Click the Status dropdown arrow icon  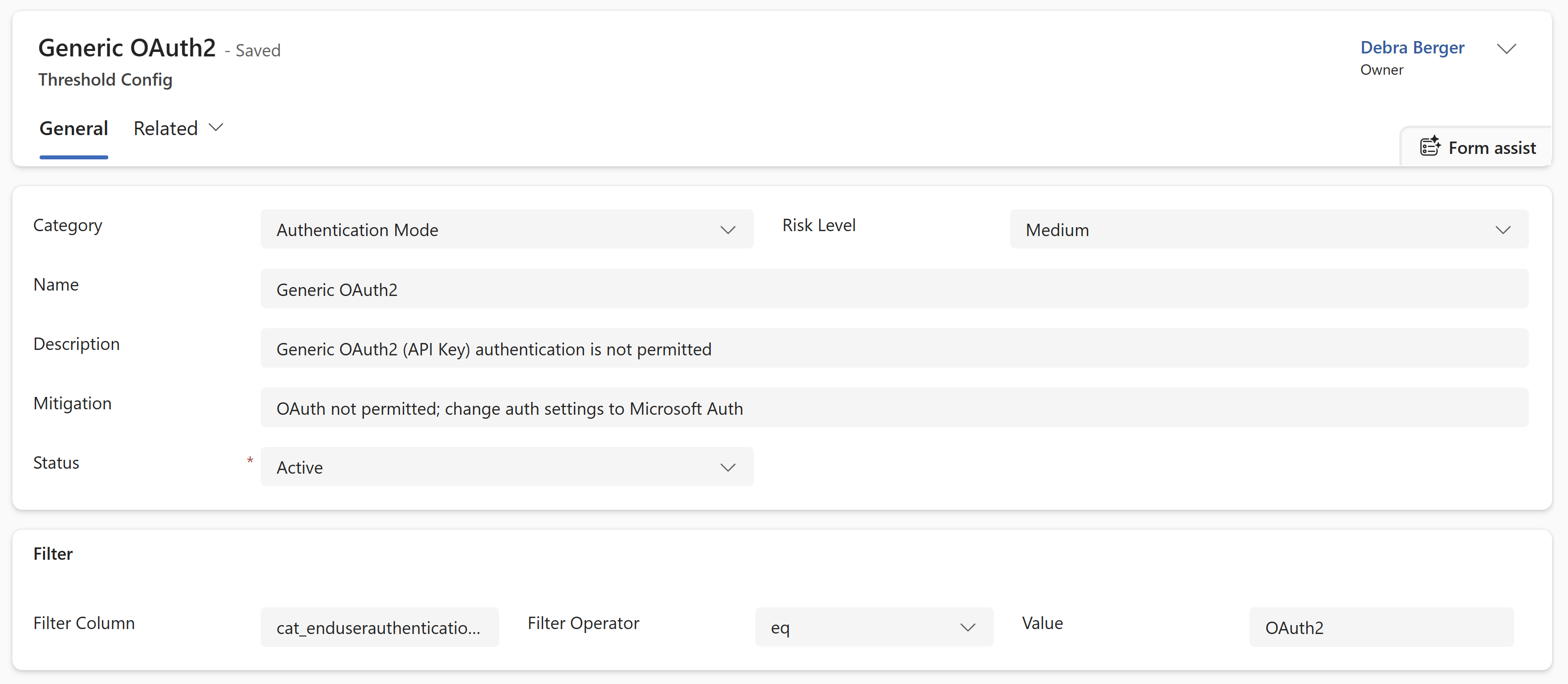[x=728, y=467]
